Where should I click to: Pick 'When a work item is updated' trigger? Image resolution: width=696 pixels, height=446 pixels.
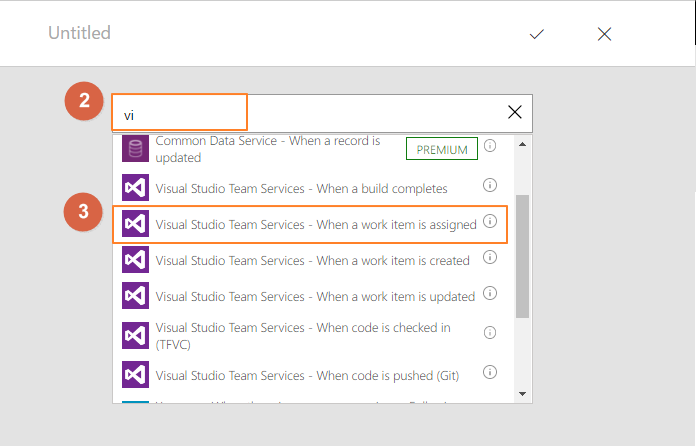coord(315,297)
